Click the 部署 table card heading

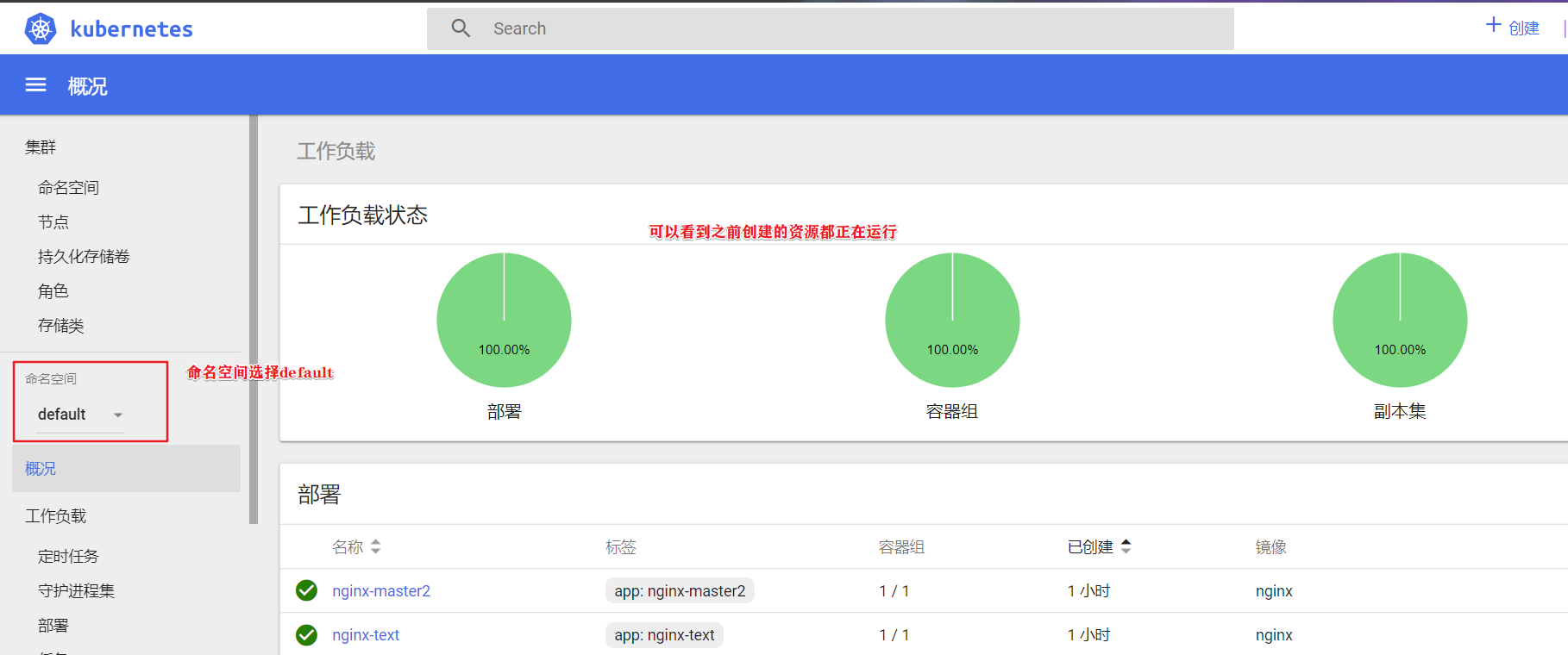coord(319,495)
